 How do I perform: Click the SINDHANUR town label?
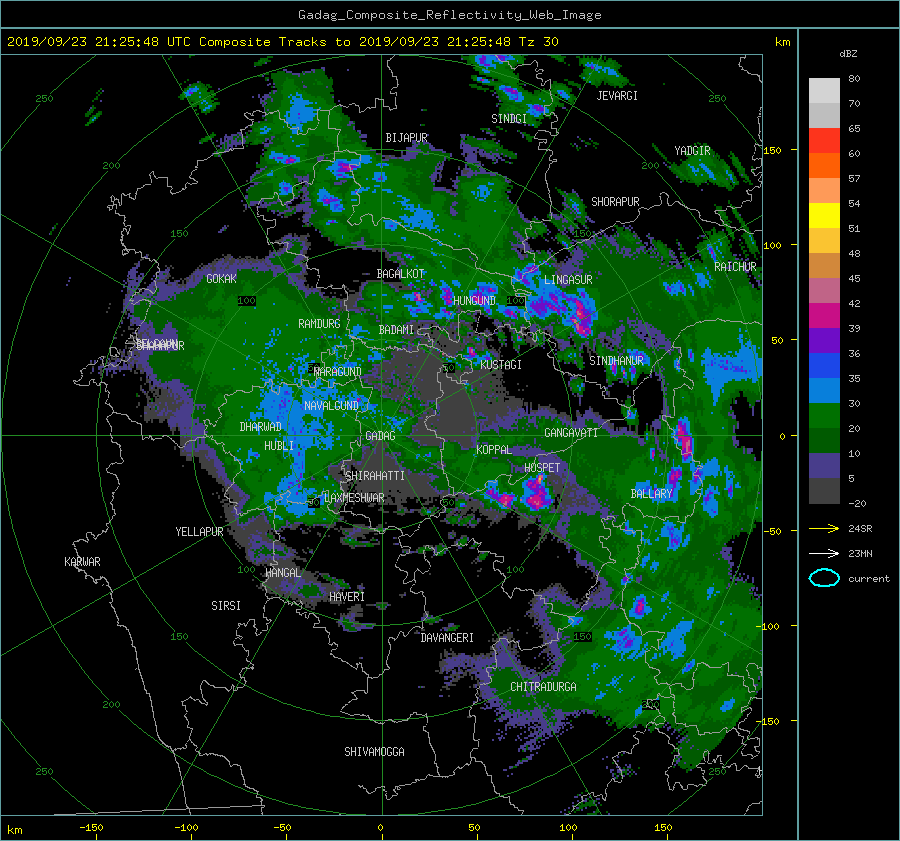click(x=616, y=361)
